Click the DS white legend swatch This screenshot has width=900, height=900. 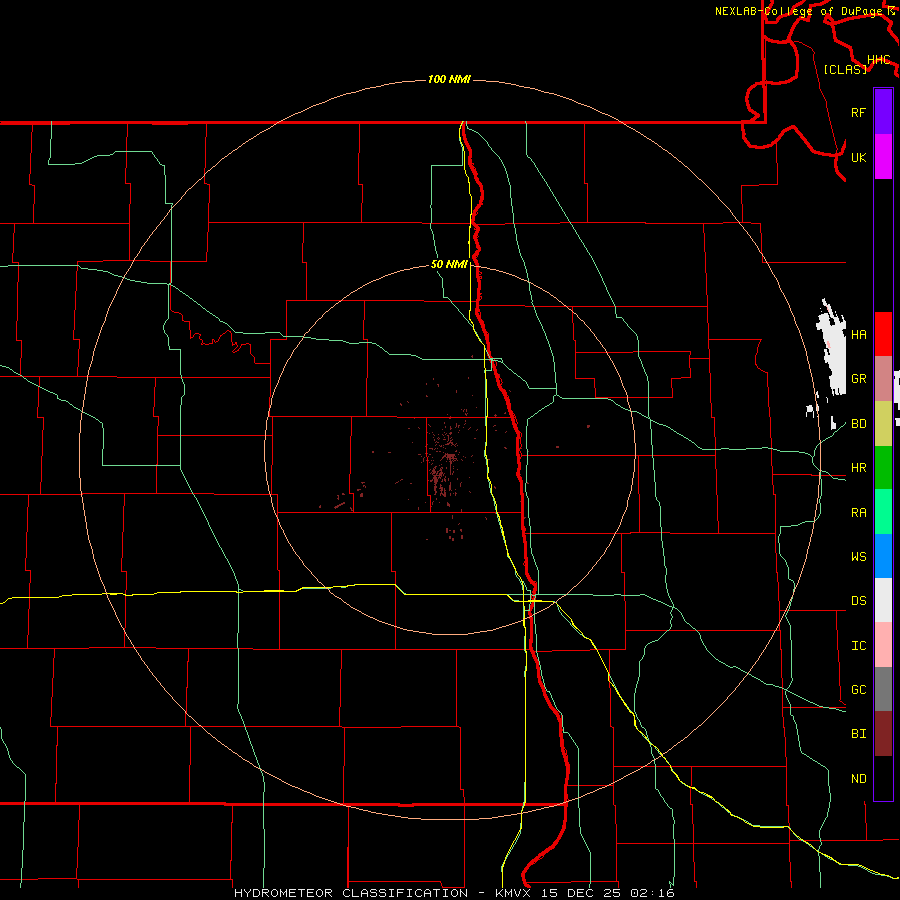883,600
